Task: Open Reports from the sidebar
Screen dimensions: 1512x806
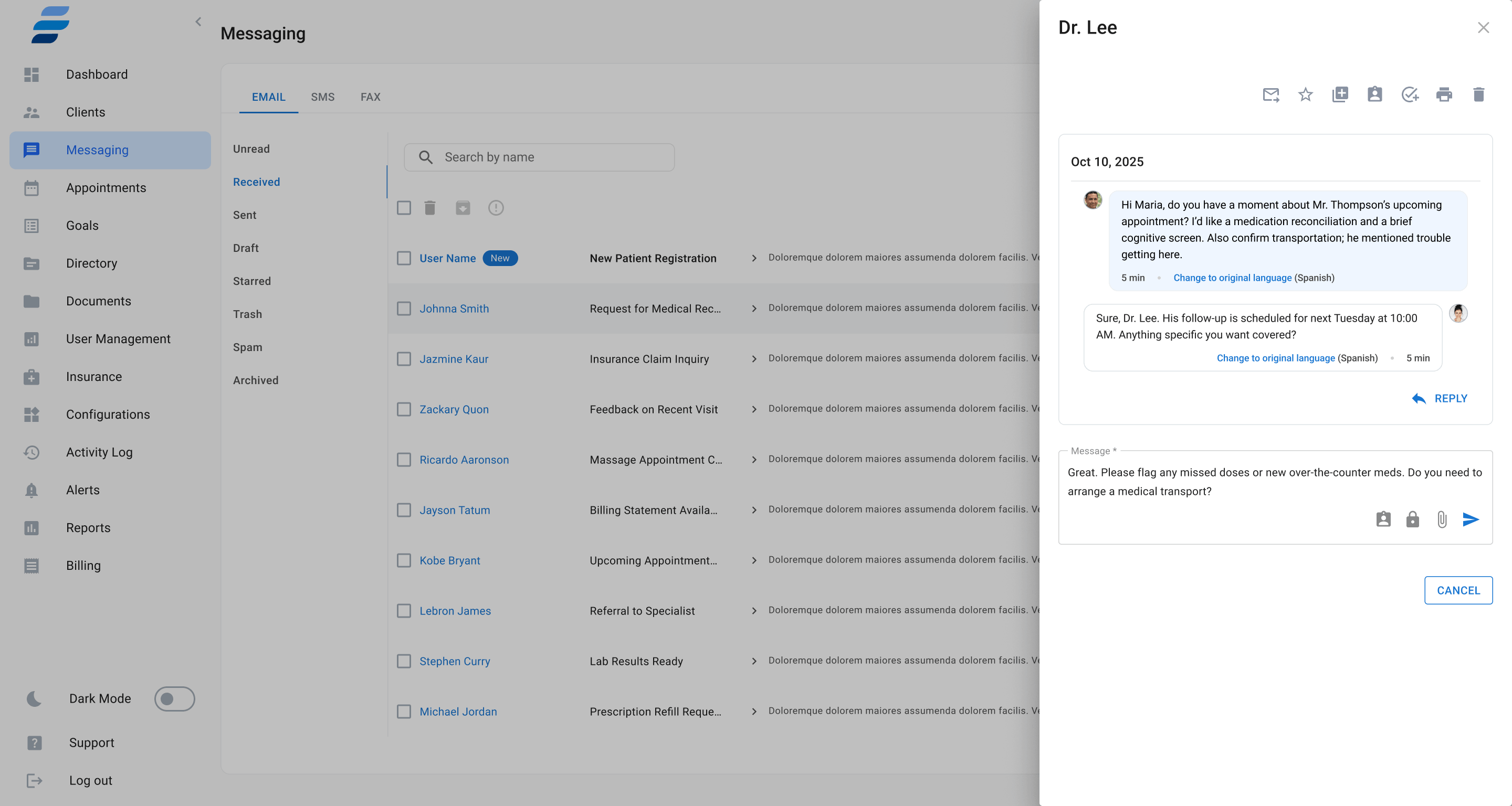Action: pyautogui.click(x=88, y=527)
